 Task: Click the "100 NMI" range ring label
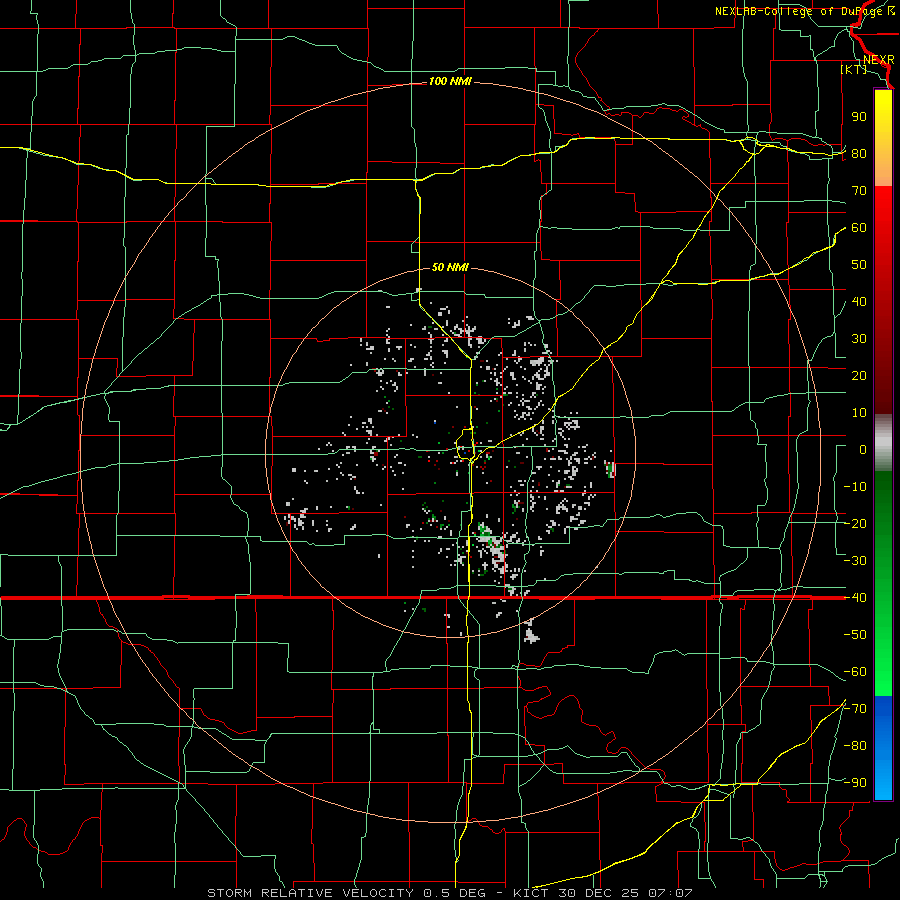pos(450,82)
